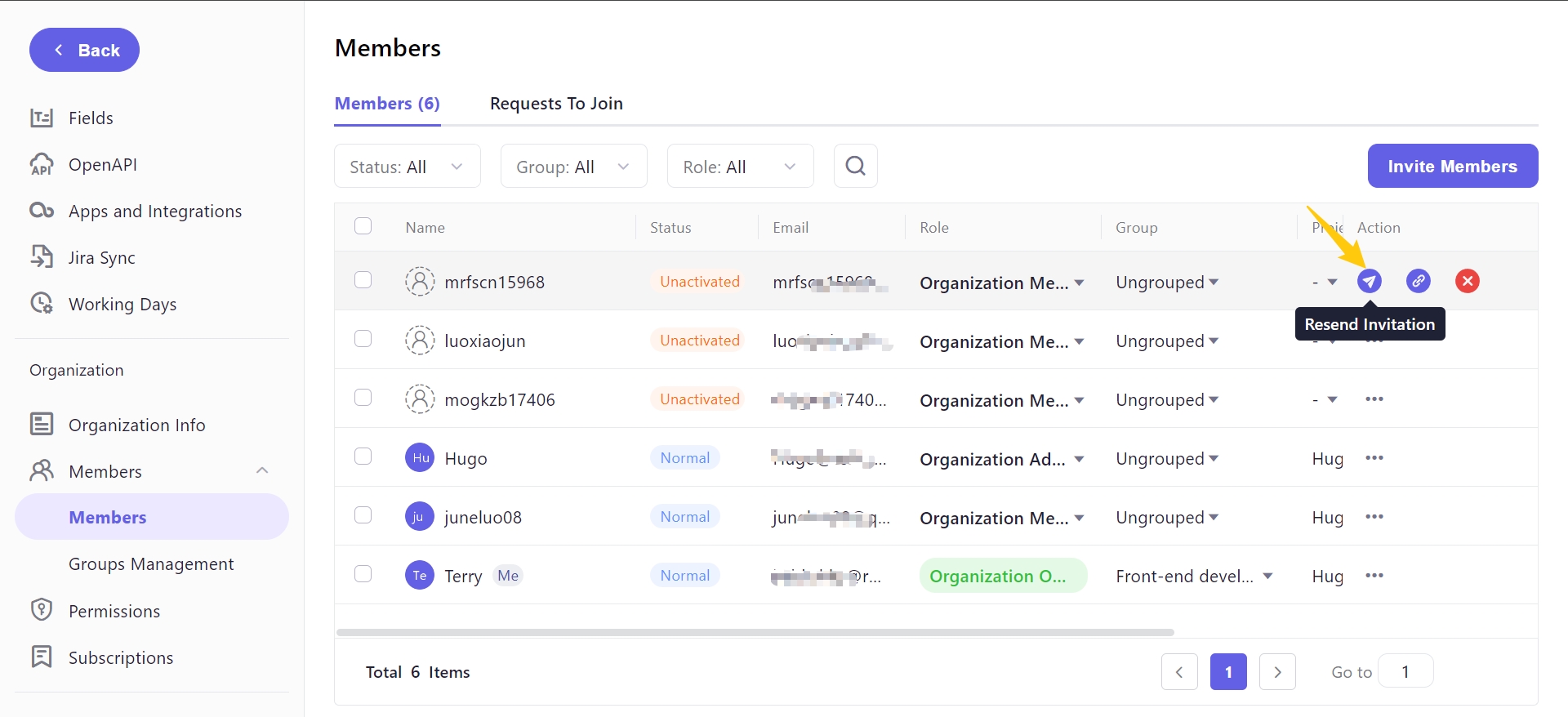Click the Go to page input
This screenshot has height=717, width=1568.
[x=1405, y=672]
